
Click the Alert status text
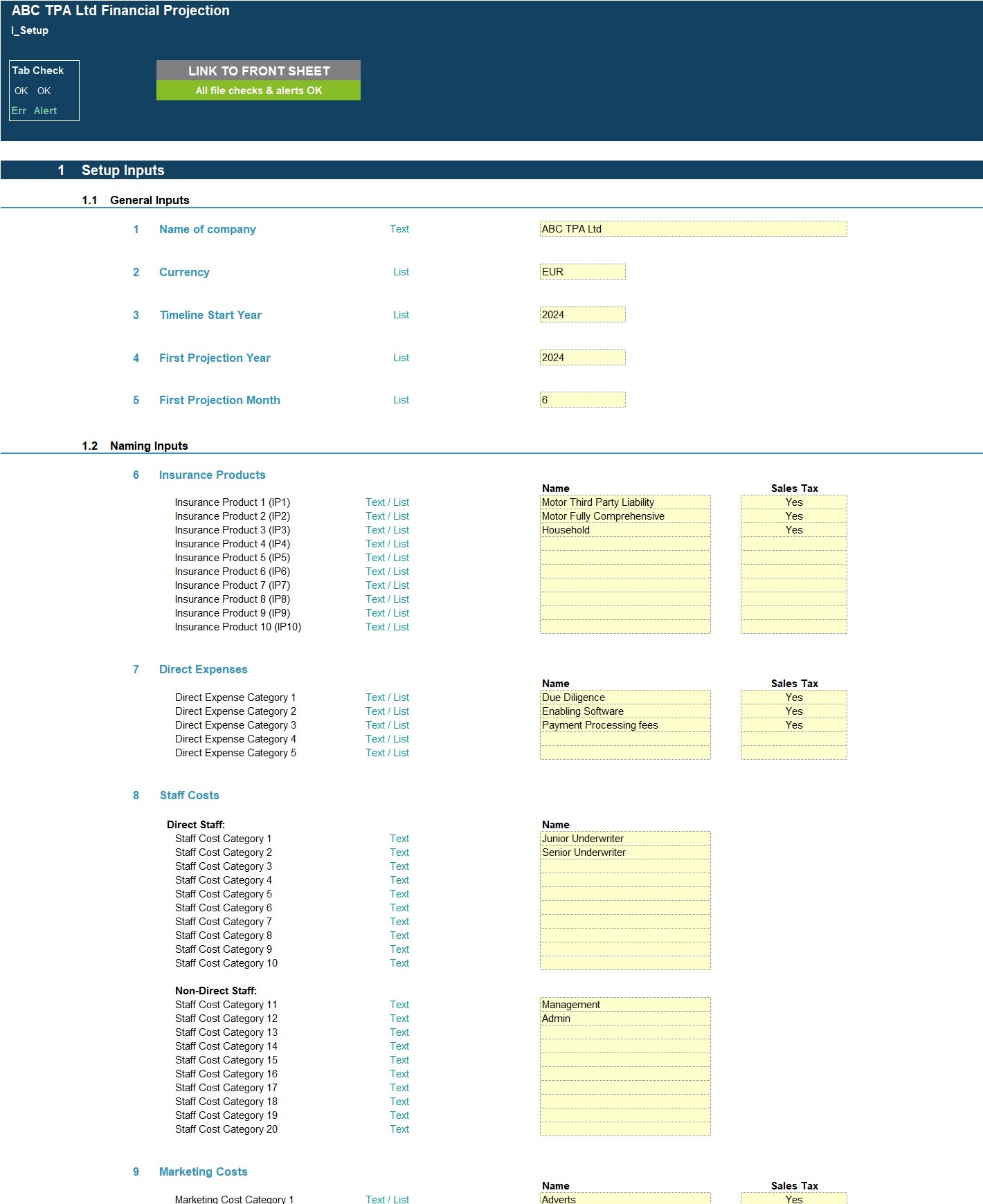45,111
